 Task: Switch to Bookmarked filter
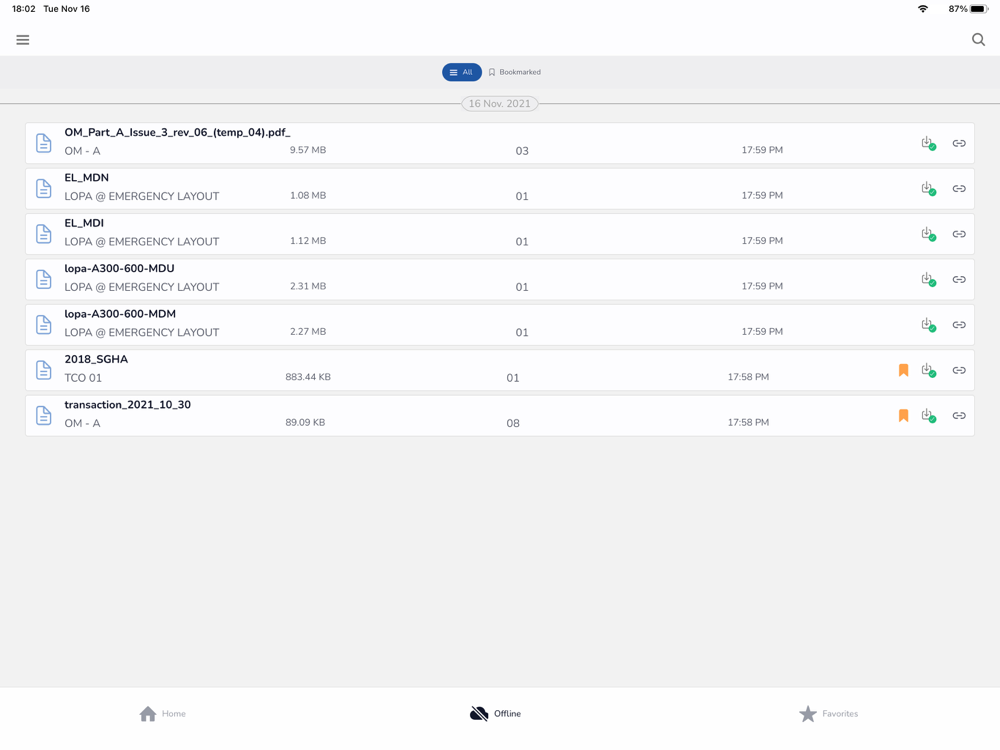(515, 72)
